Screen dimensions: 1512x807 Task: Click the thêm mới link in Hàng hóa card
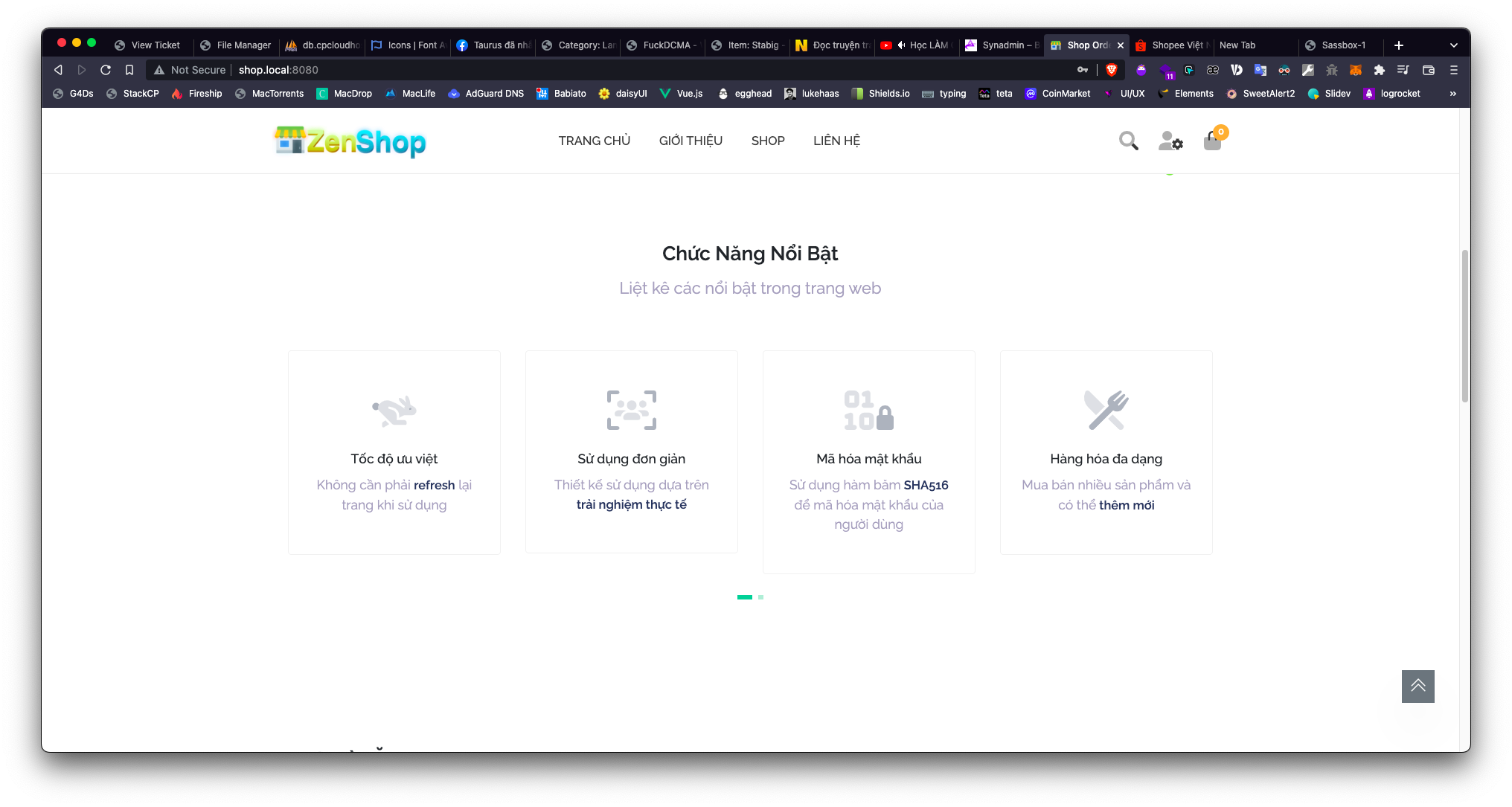(1126, 504)
